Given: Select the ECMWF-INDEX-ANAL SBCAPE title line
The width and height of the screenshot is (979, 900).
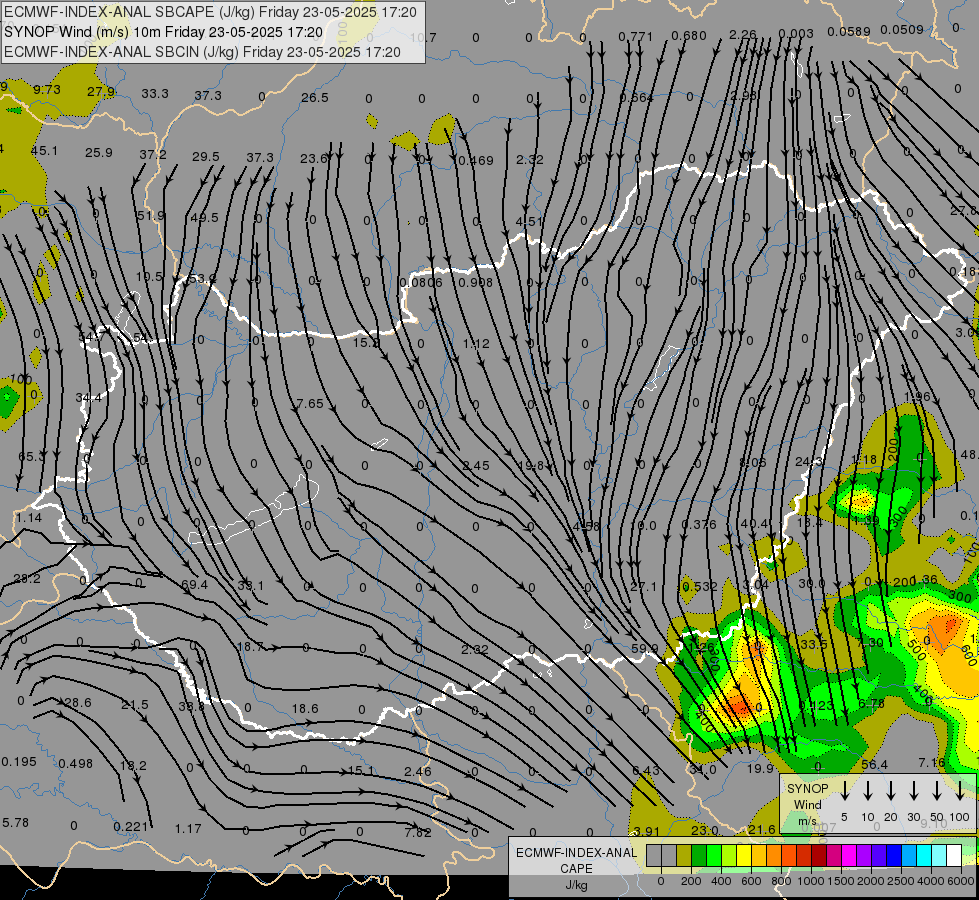Looking at the screenshot, I should point(210,12).
